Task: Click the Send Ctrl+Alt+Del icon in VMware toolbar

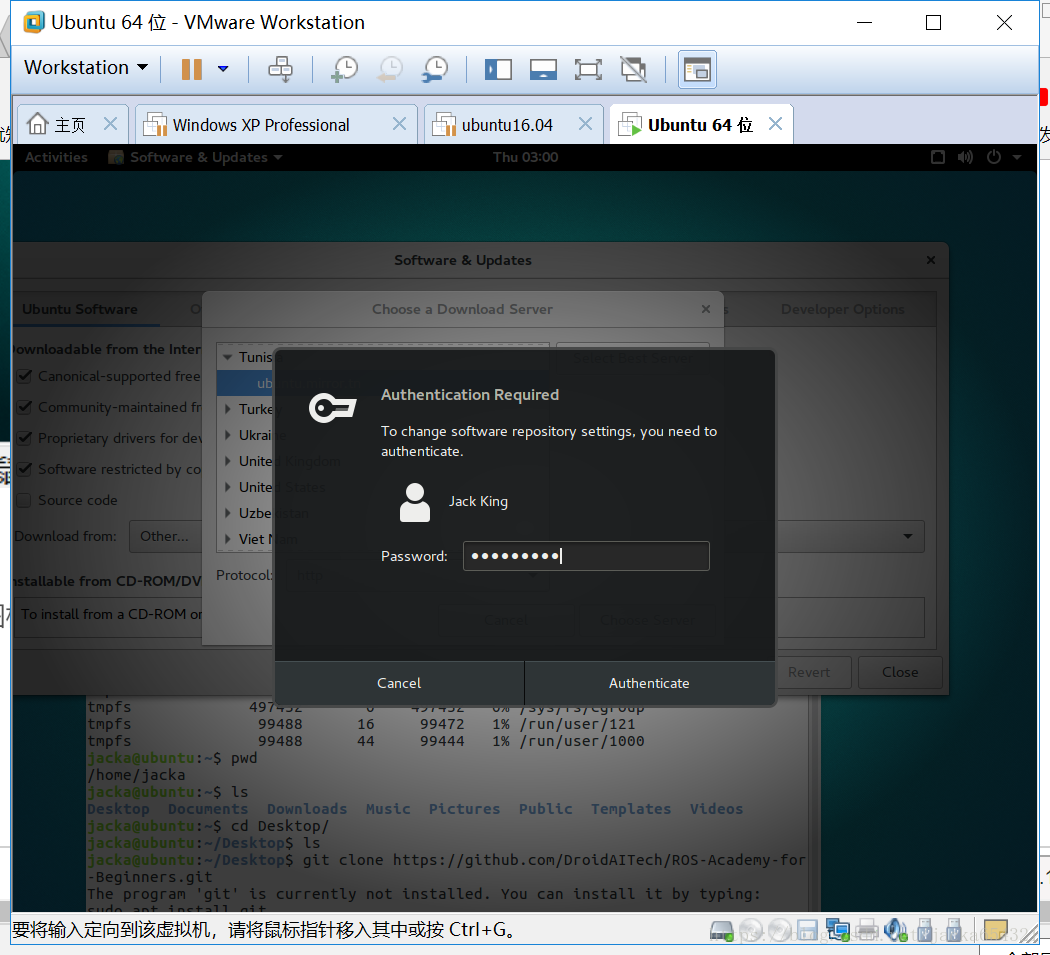Action: coord(280,69)
